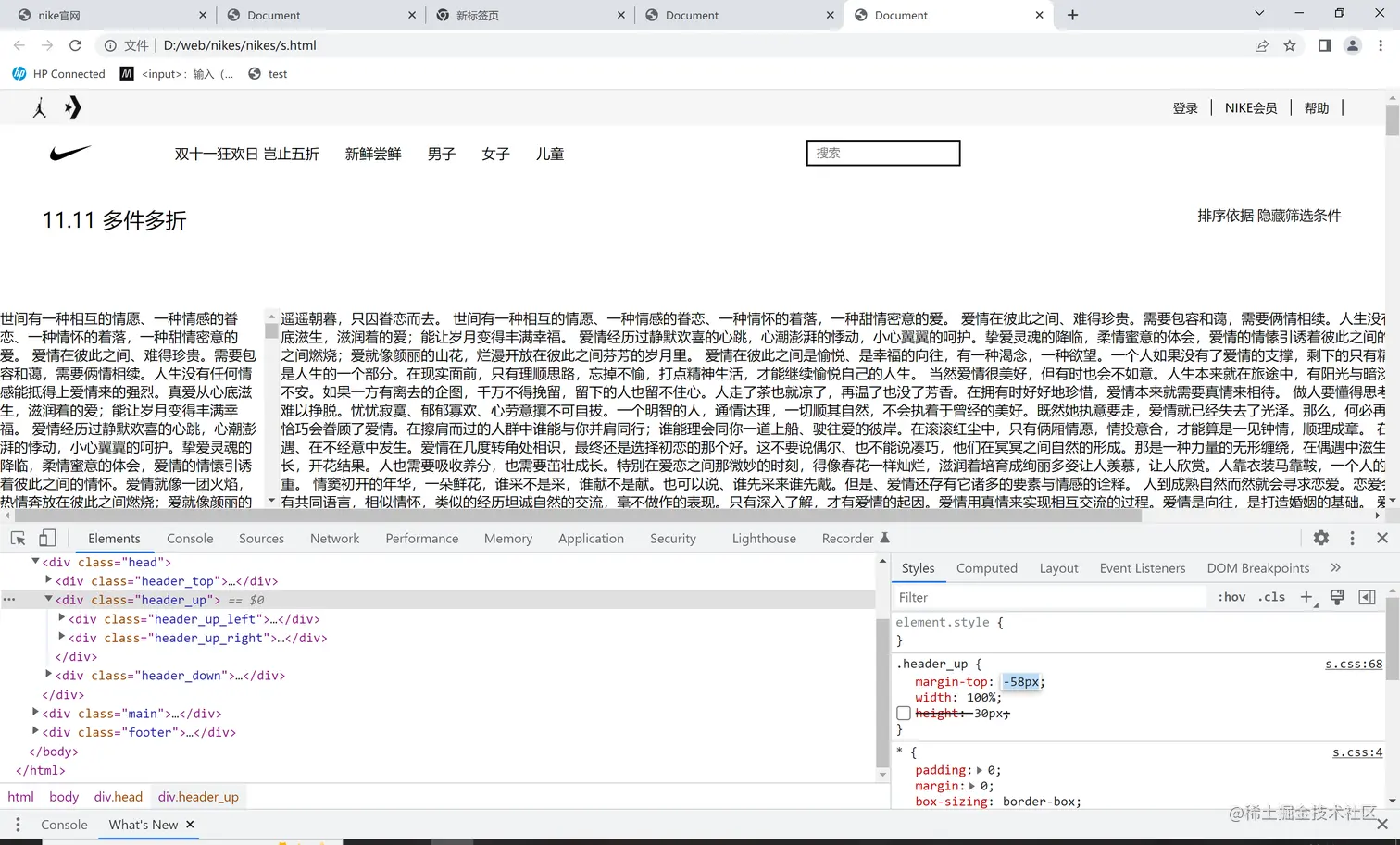Collapse the div.header_up node in the DOM tree
This screenshot has width=1400, height=845.
[x=48, y=599]
